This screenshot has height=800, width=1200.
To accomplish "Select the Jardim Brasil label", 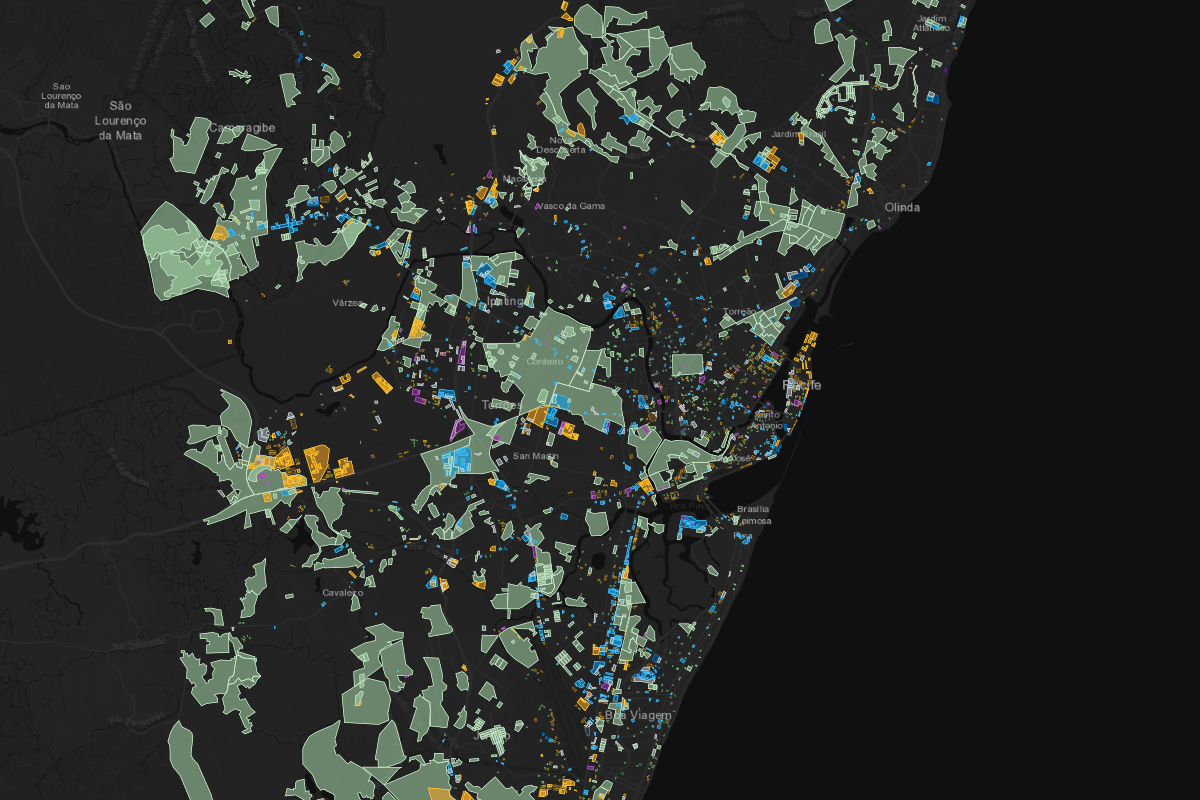I will tap(799, 134).
